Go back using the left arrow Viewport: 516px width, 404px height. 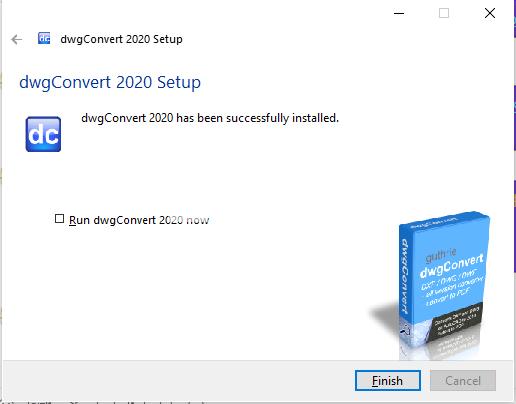(16, 39)
